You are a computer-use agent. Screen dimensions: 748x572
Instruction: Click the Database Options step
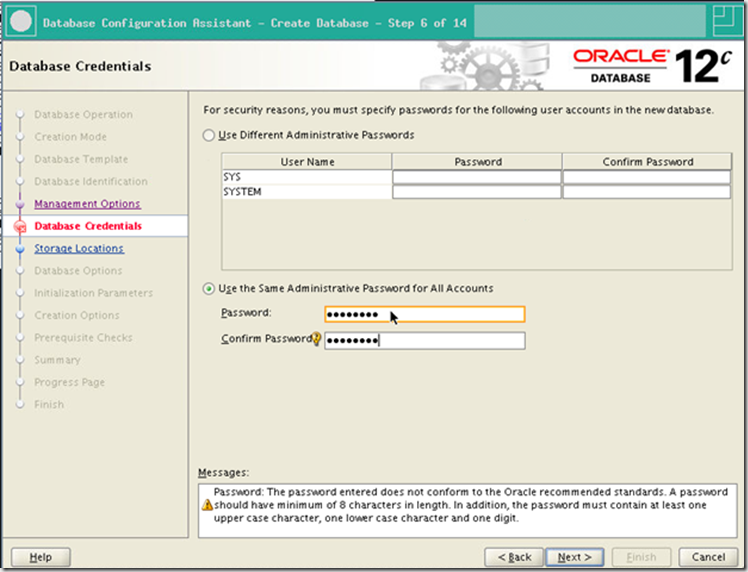click(78, 271)
